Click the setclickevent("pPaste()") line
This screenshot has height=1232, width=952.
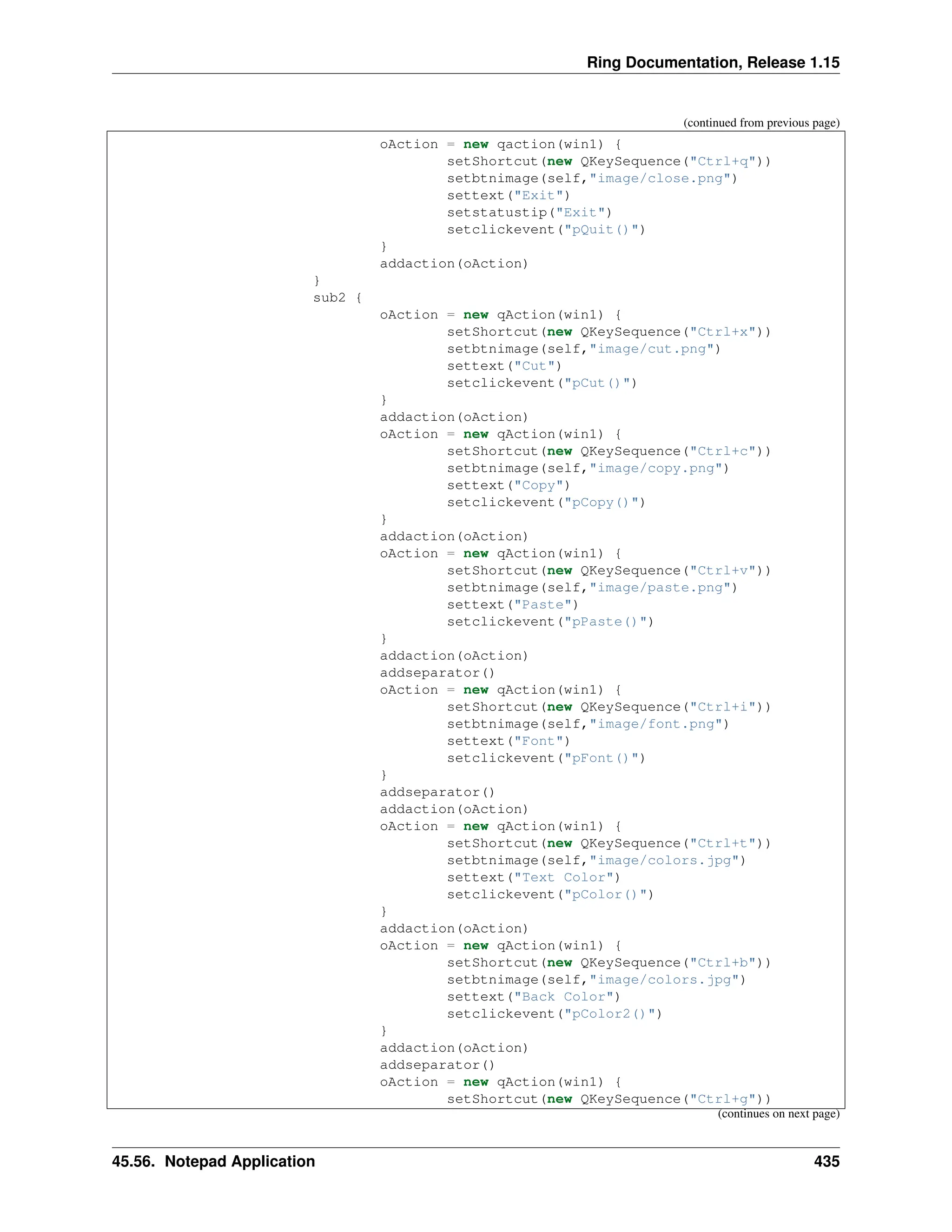[549, 622]
